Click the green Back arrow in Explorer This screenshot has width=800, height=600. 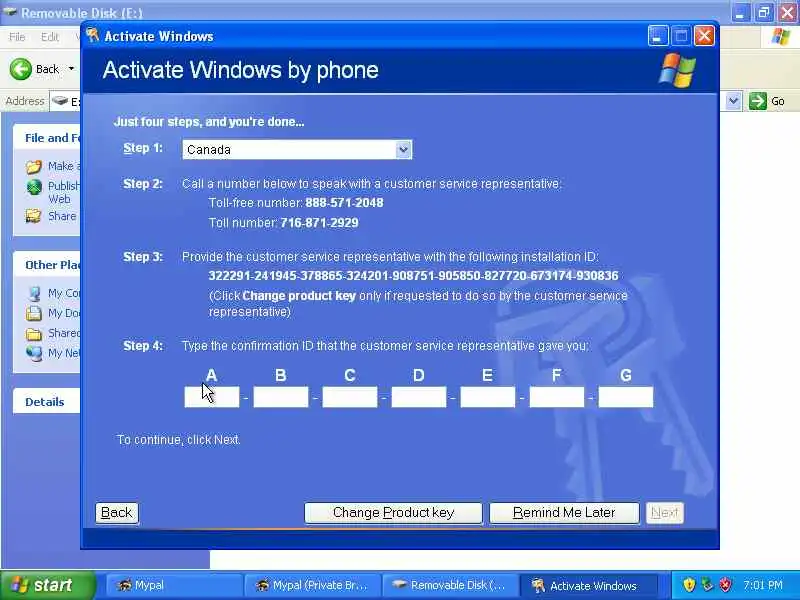pos(21,69)
